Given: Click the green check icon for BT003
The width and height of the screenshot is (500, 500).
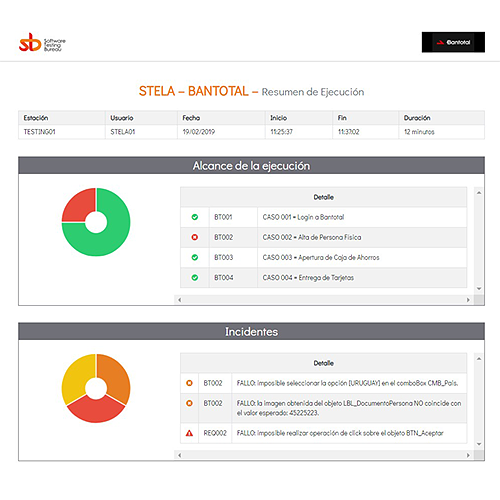Looking at the screenshot, I should pyautogui.click(x=195, y=257).
